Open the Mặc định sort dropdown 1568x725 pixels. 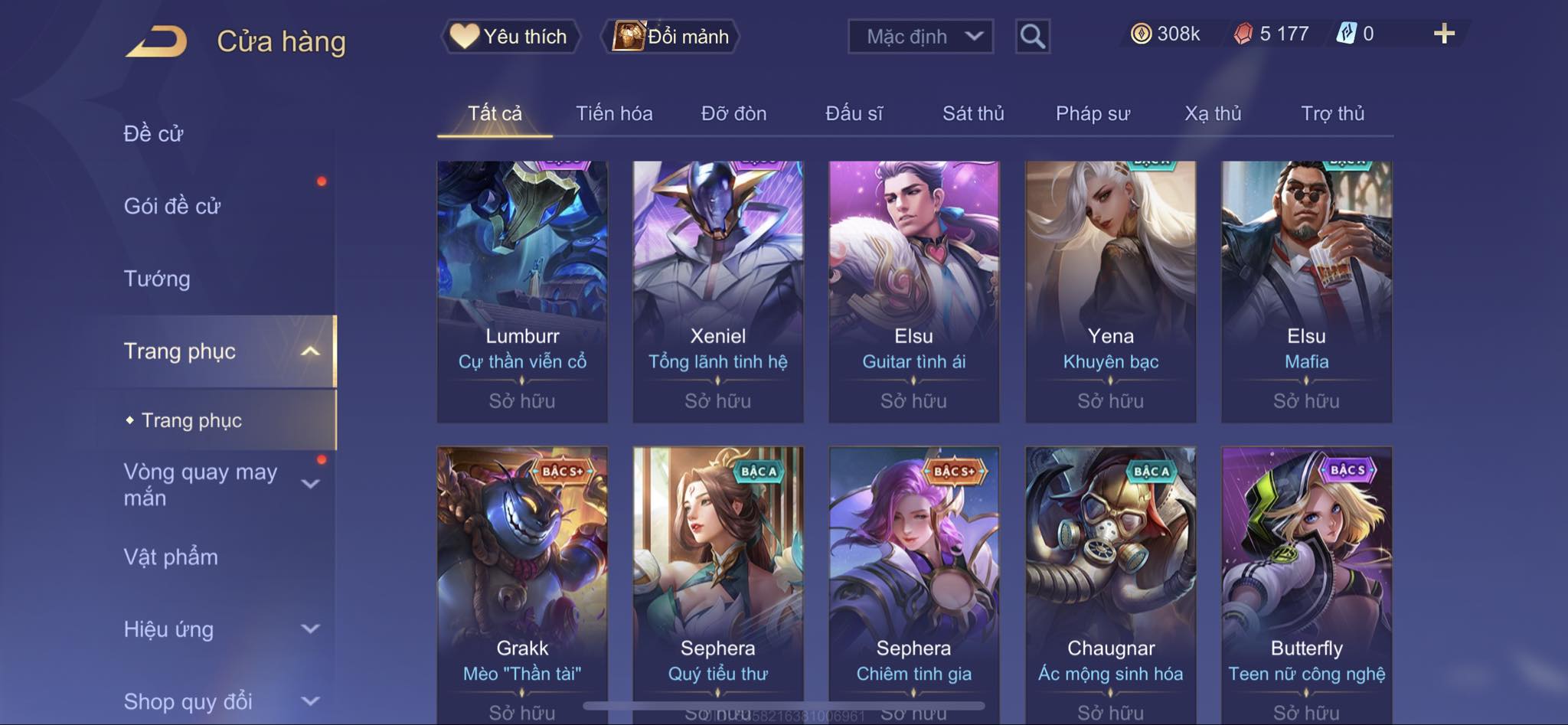click(920, 36)
